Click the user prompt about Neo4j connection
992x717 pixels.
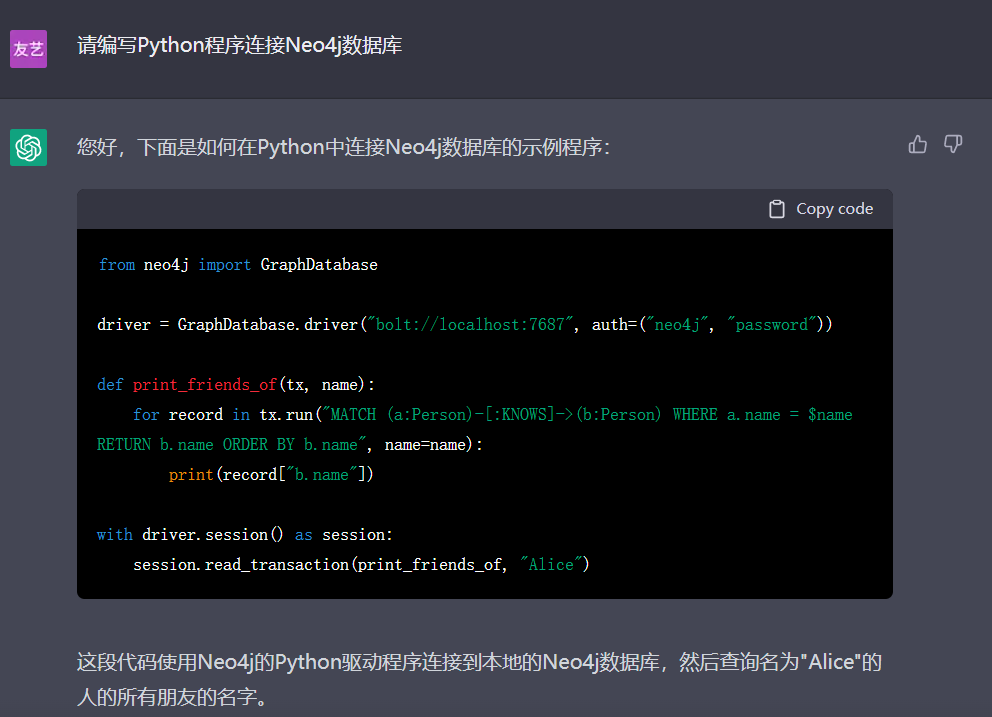coord(239,46)
